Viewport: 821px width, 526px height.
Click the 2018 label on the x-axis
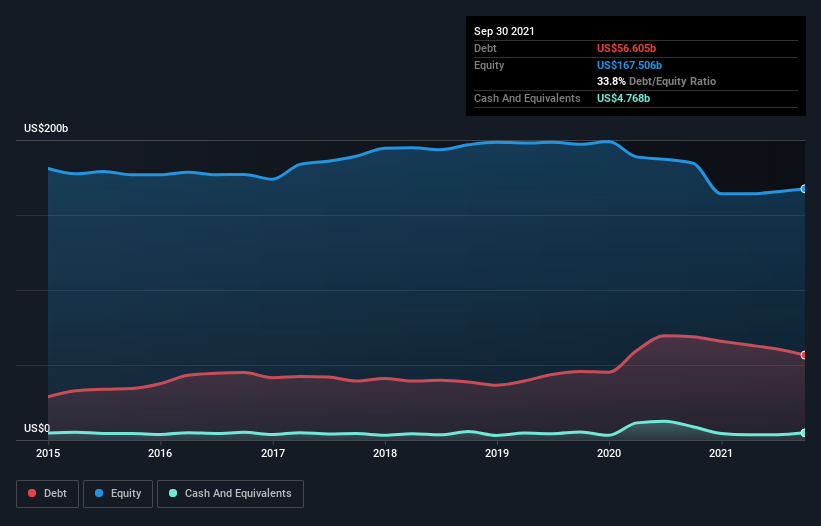pos(385,453)
